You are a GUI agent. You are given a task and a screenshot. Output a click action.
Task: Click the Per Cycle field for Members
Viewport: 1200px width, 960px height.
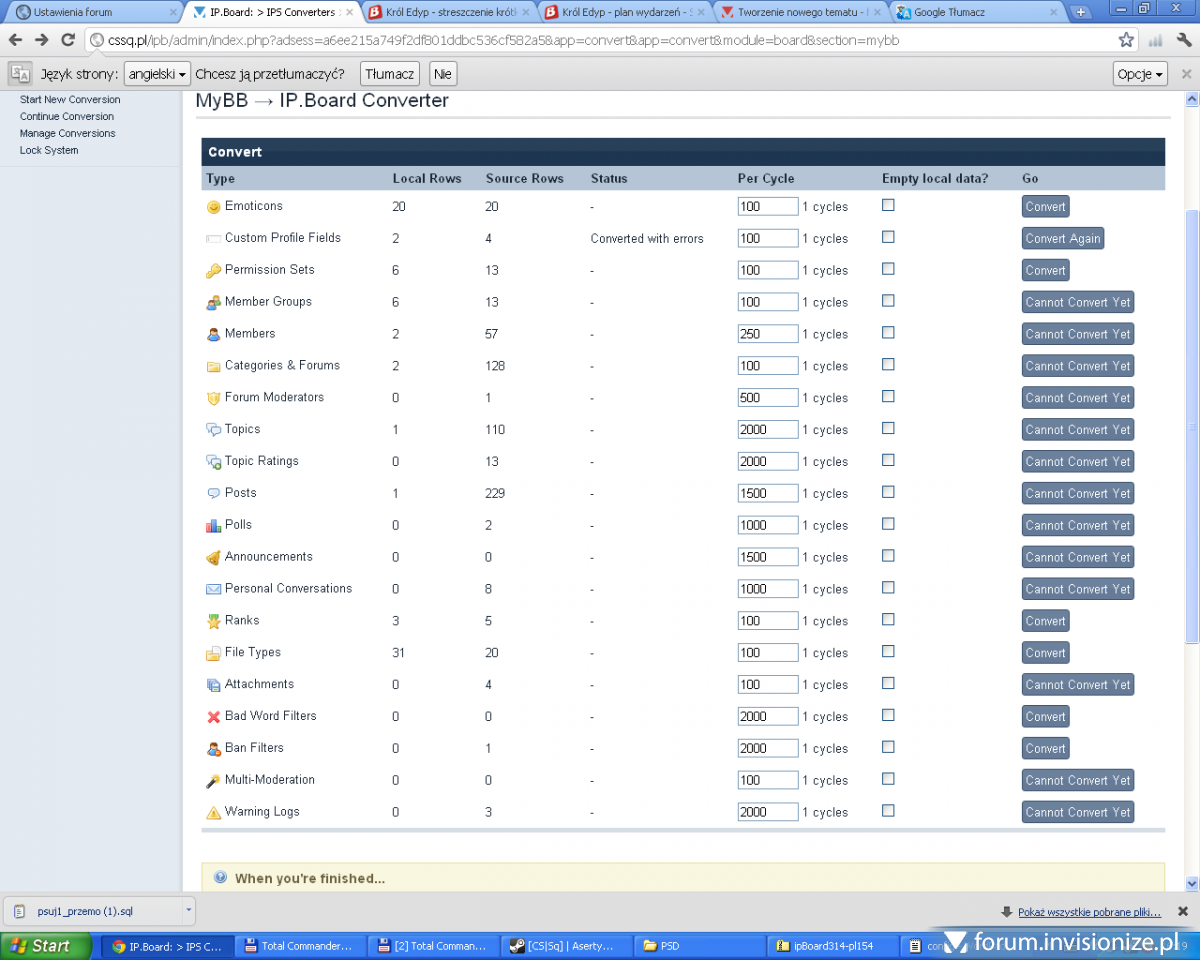point(767,334)
